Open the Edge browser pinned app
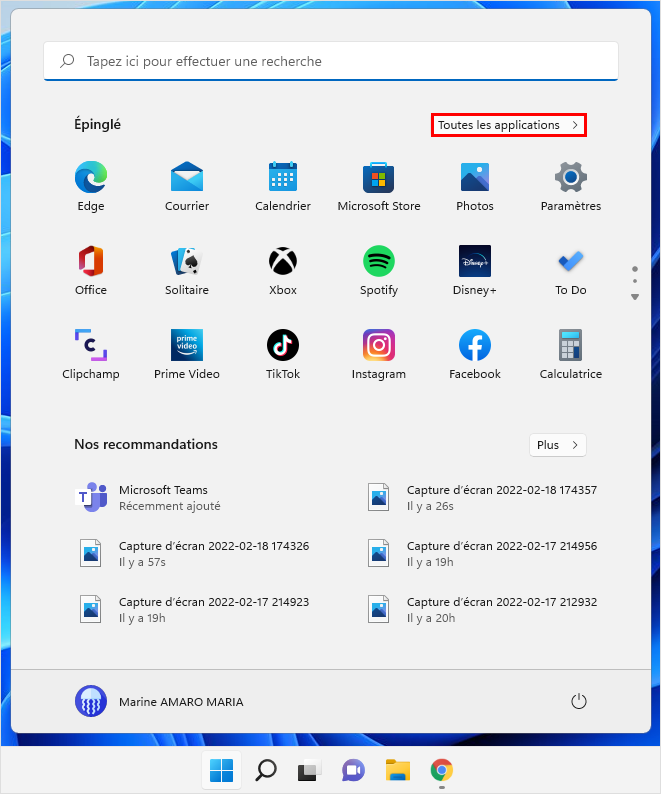The image size is (661, 794). (91, 186)
